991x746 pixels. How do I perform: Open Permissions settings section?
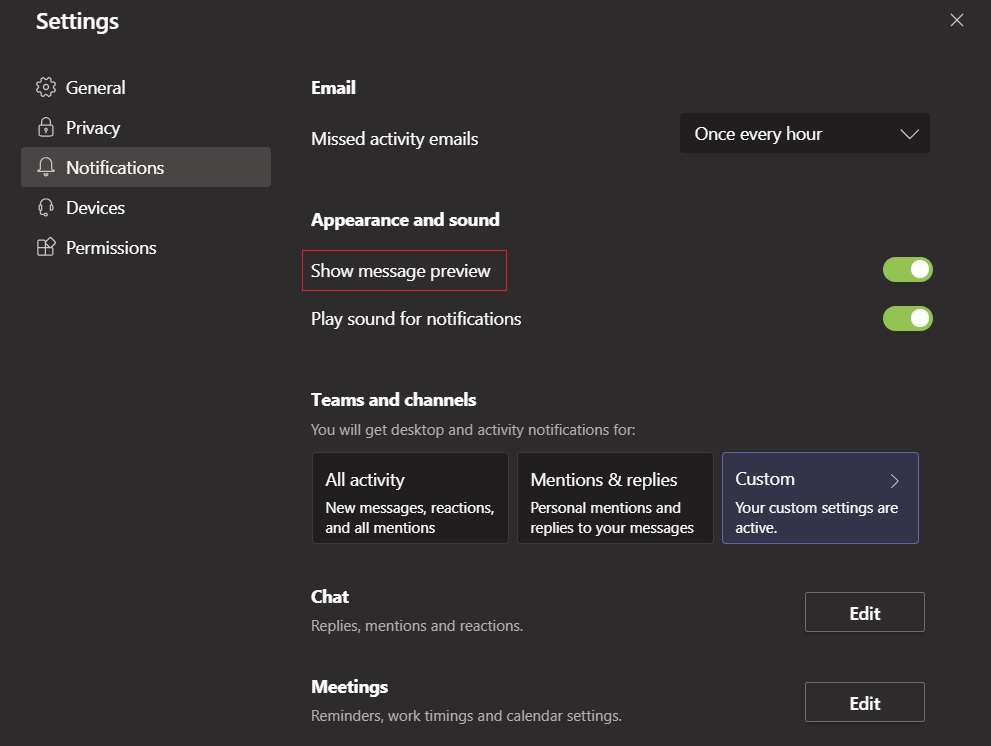(111, 248)
